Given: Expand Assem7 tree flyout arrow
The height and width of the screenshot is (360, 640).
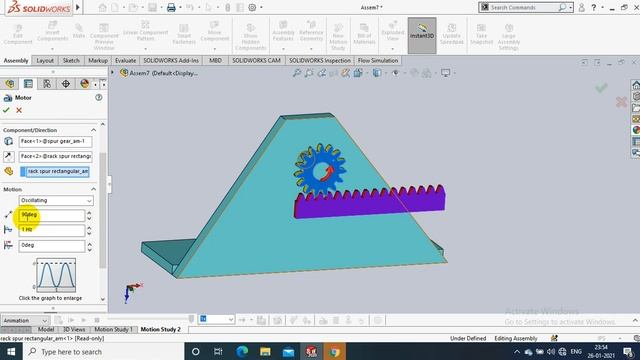Looking at the screenshot, I should tap(113, 73).
